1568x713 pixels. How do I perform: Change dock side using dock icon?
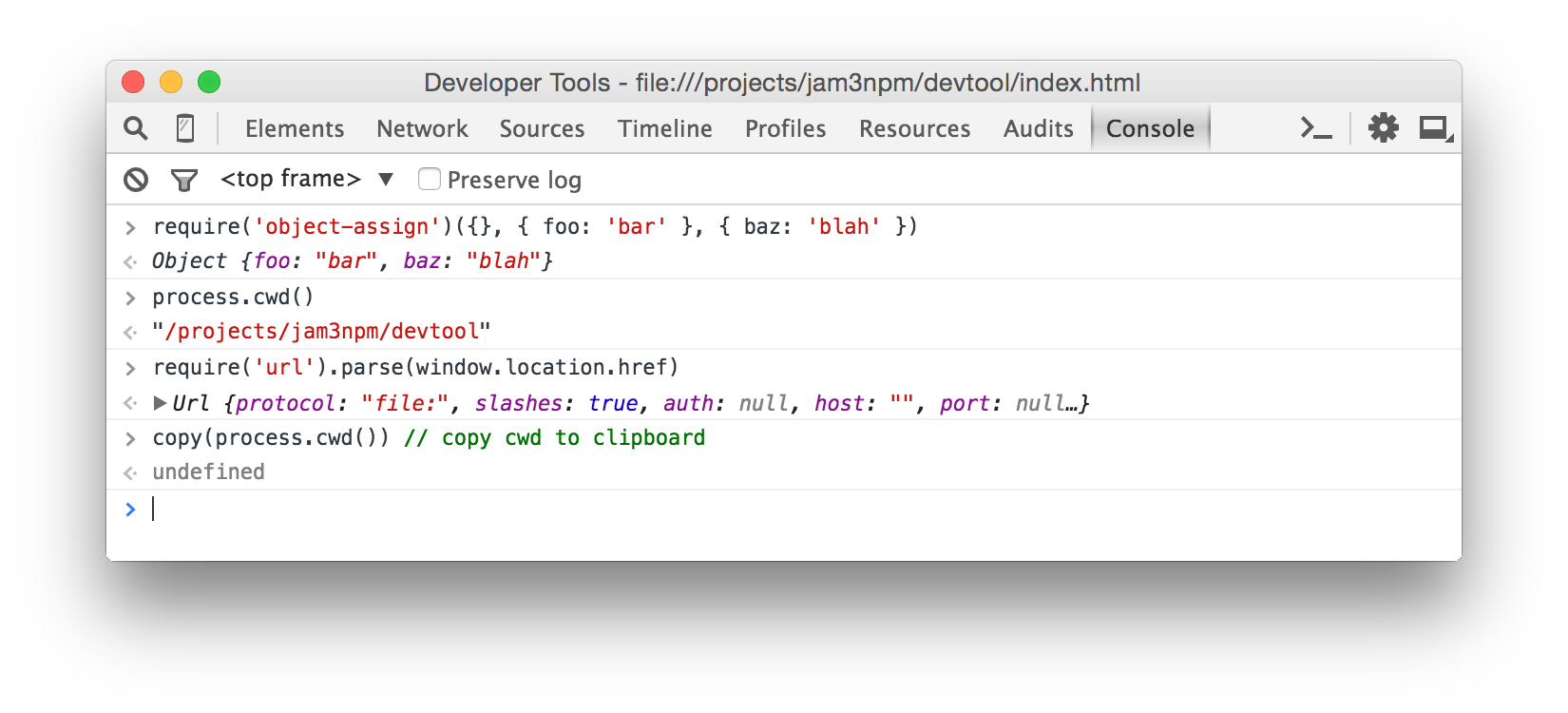pyautogui.click(x=1436, y=128)
